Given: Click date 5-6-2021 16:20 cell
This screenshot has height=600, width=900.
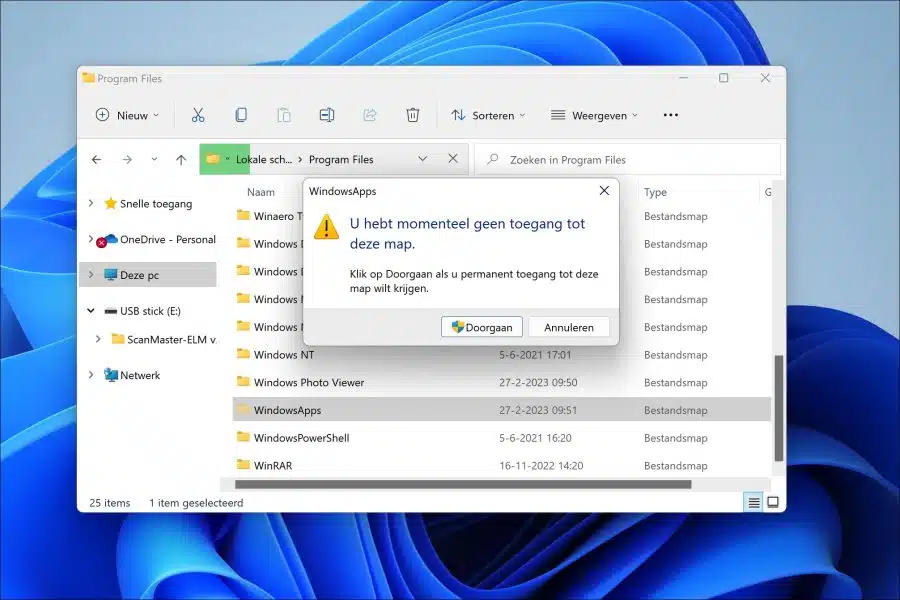Looking at the screenshot, I should point(536,438).
